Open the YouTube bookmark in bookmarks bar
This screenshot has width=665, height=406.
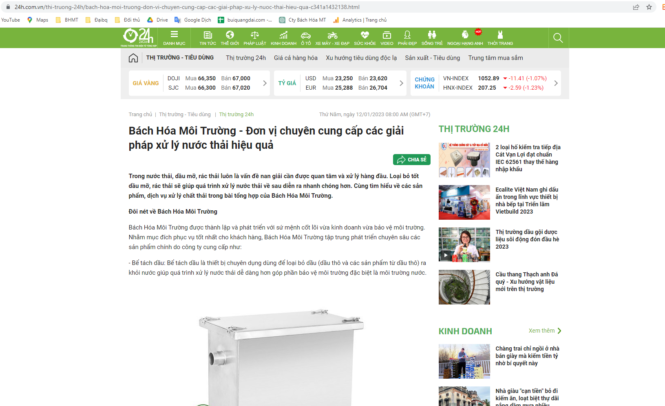pyautogui.click(x=14, y=19)
